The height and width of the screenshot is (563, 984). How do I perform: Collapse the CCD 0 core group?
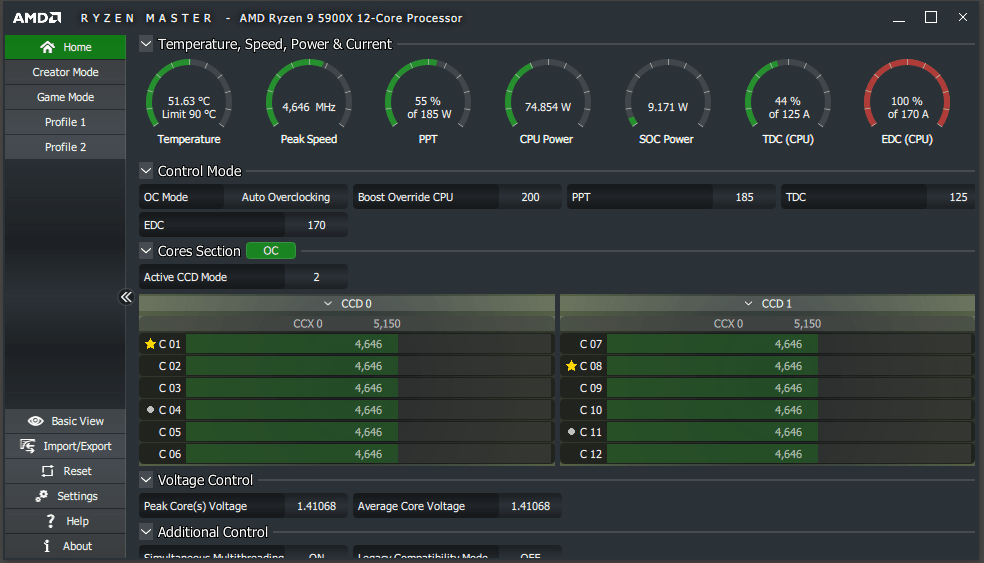[x=328, y=303]
